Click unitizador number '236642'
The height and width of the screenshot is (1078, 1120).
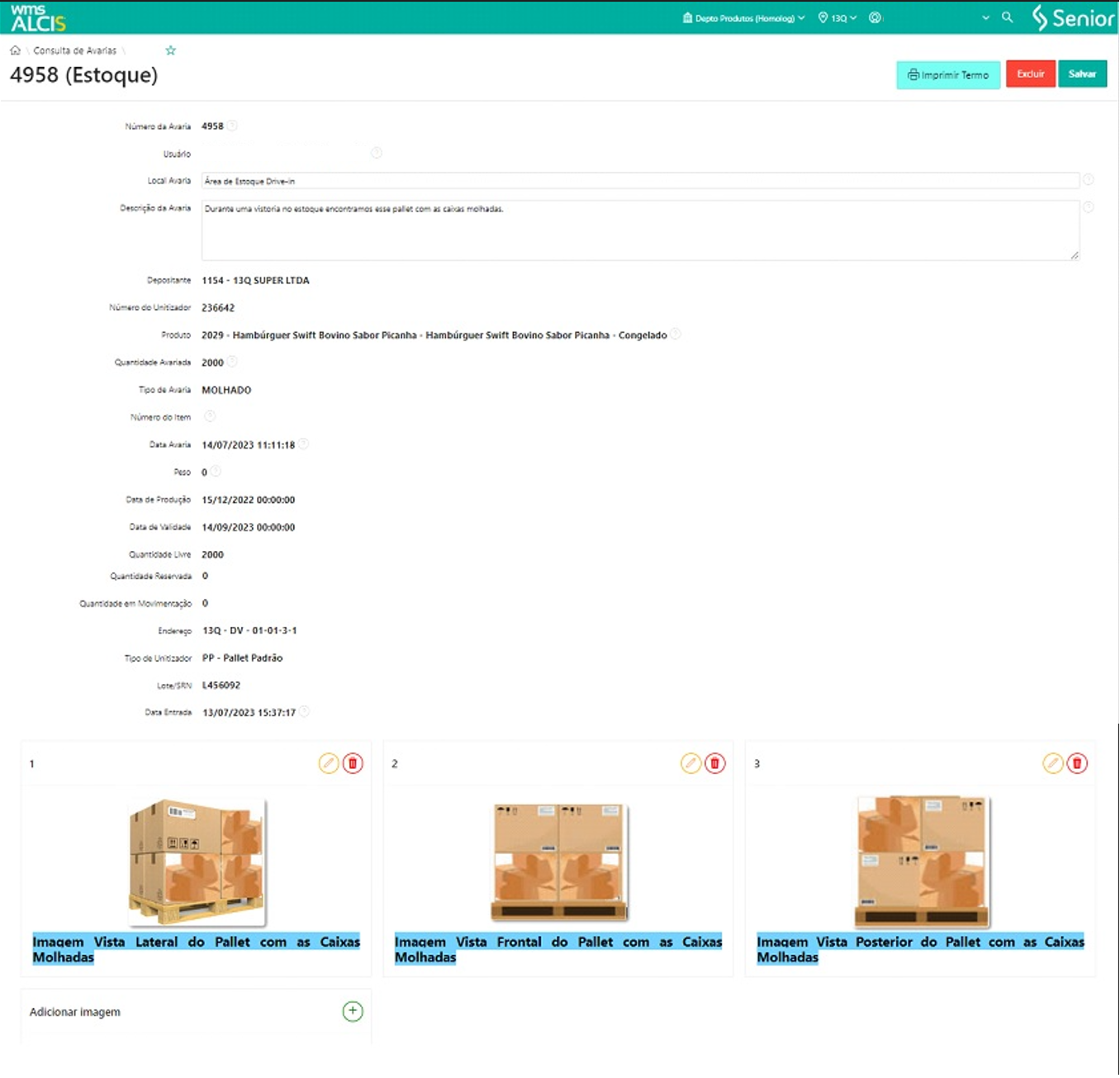click(218, 307)
